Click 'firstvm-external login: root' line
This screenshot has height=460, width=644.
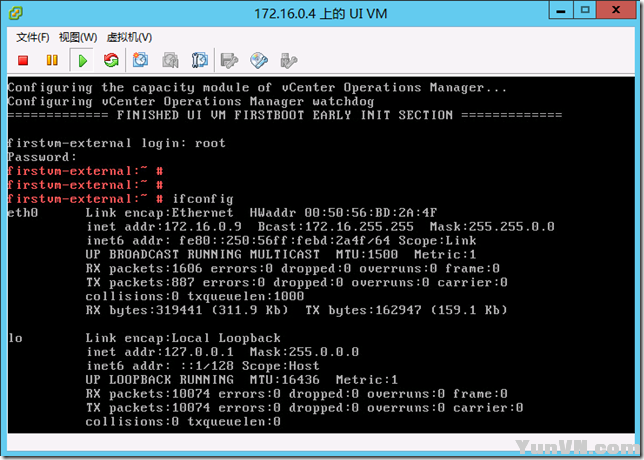[x=116, y=143]
